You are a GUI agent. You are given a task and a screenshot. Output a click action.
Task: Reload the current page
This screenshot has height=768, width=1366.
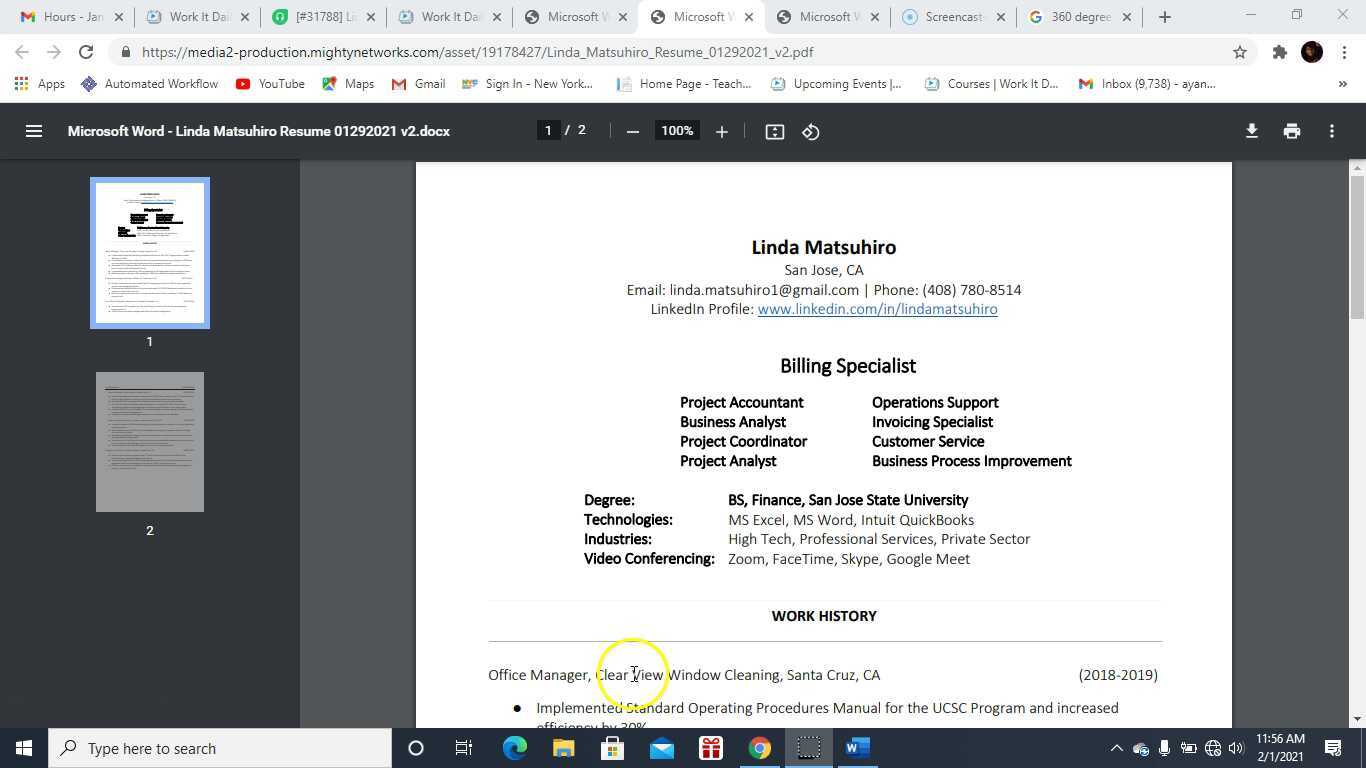[85, 52]
